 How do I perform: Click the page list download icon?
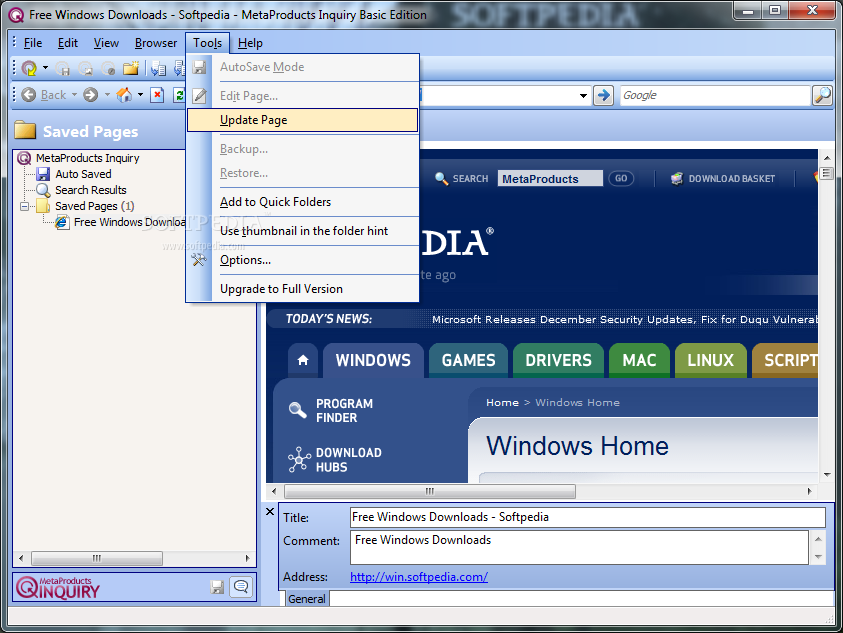click(x=159, y=68)
